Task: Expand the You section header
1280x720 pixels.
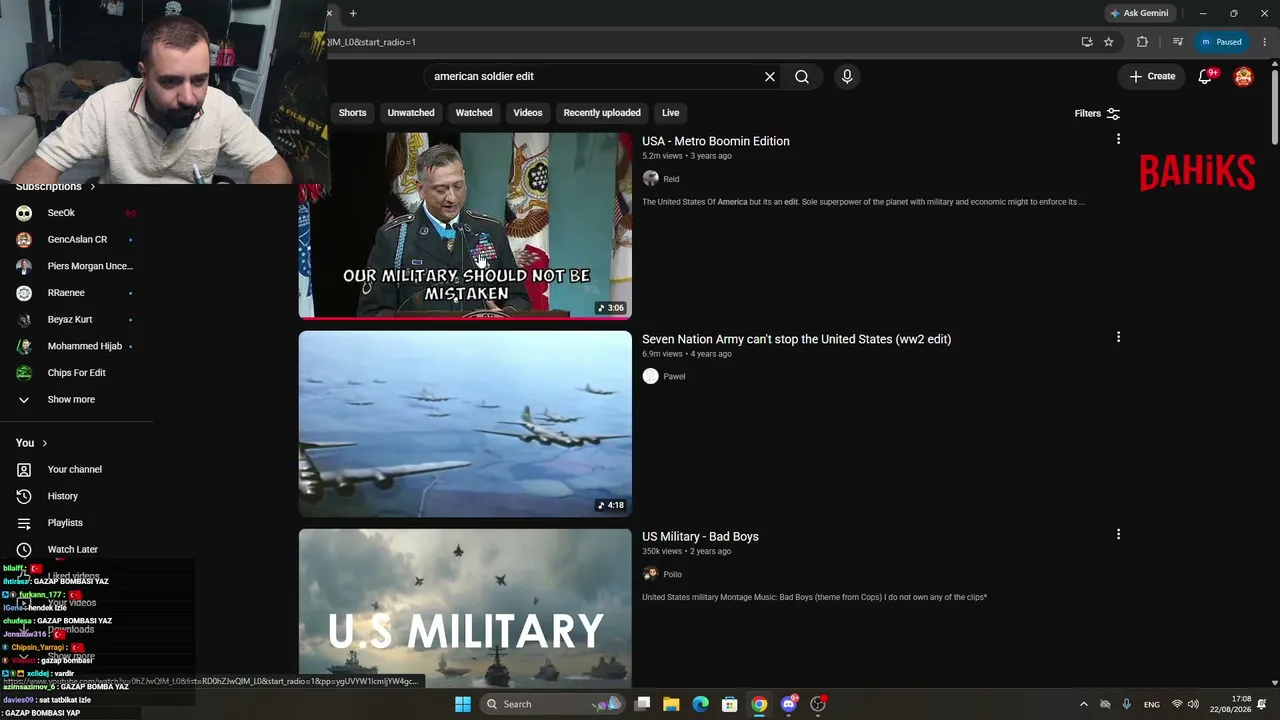Action: (31, 443)
